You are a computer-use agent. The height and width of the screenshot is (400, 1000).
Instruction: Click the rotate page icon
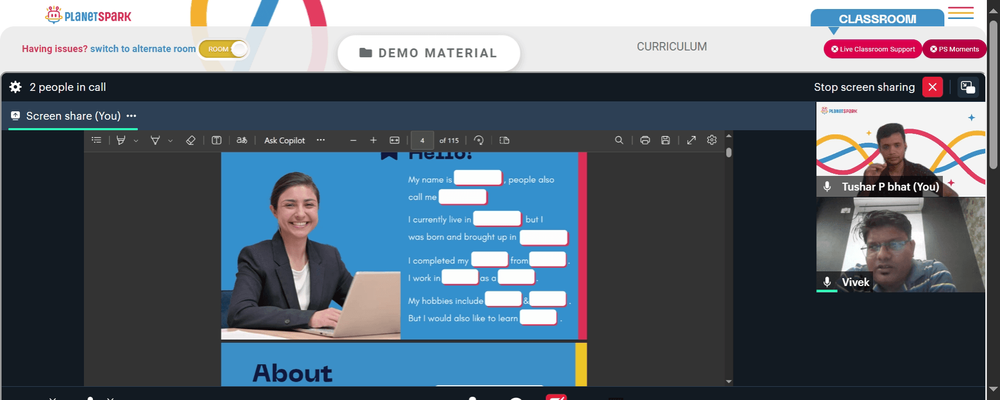479,140
